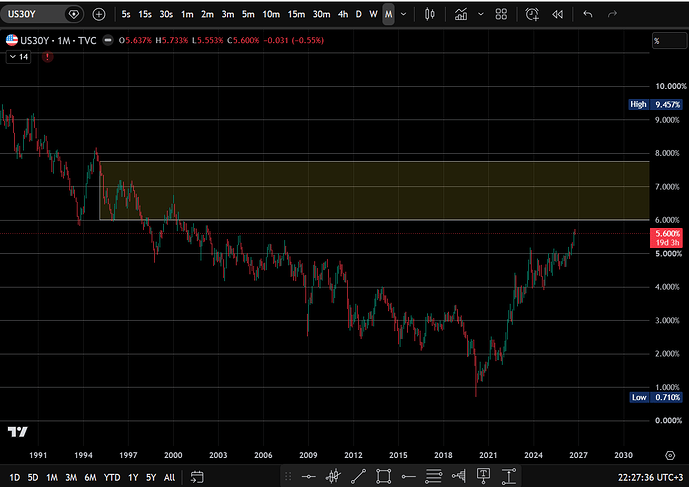
Task: Click the Low 0.710% price label
Action: pyautogui.click(x=656, y=397)
